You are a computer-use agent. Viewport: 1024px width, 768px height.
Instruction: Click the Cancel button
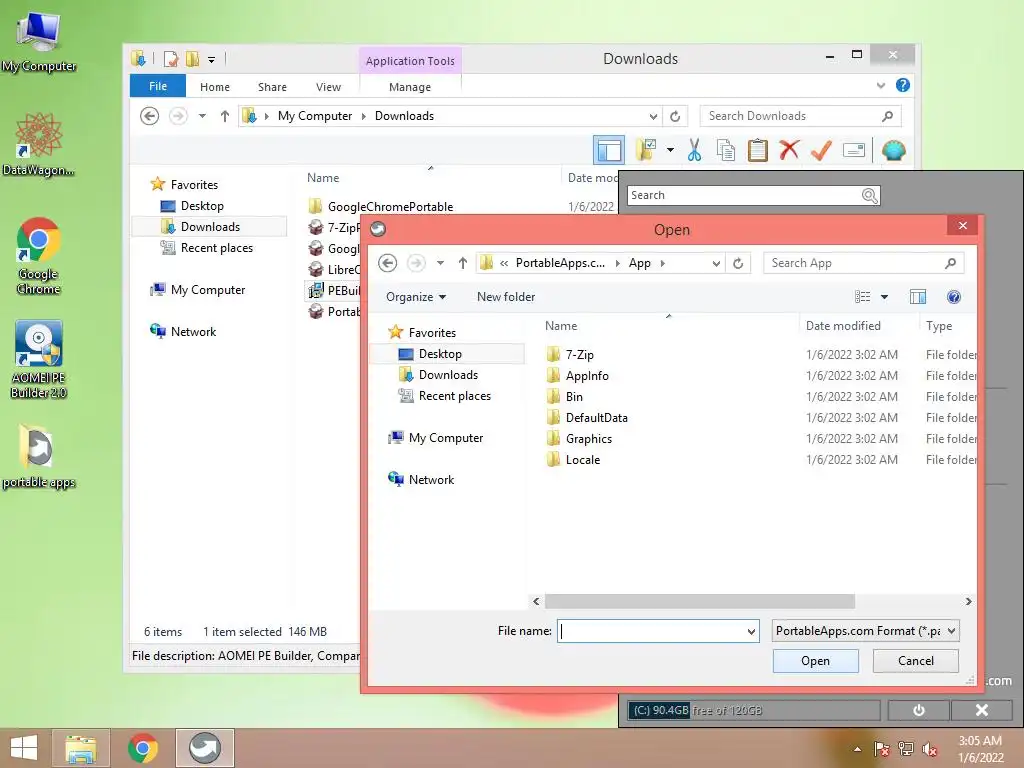pyautogui.click(x=916, y=661)
